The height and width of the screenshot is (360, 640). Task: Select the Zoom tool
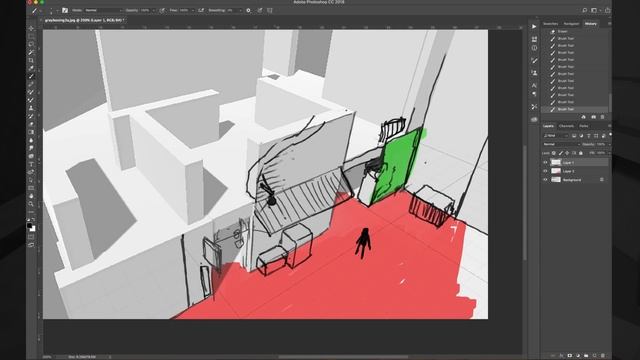[x=31, y=204]
